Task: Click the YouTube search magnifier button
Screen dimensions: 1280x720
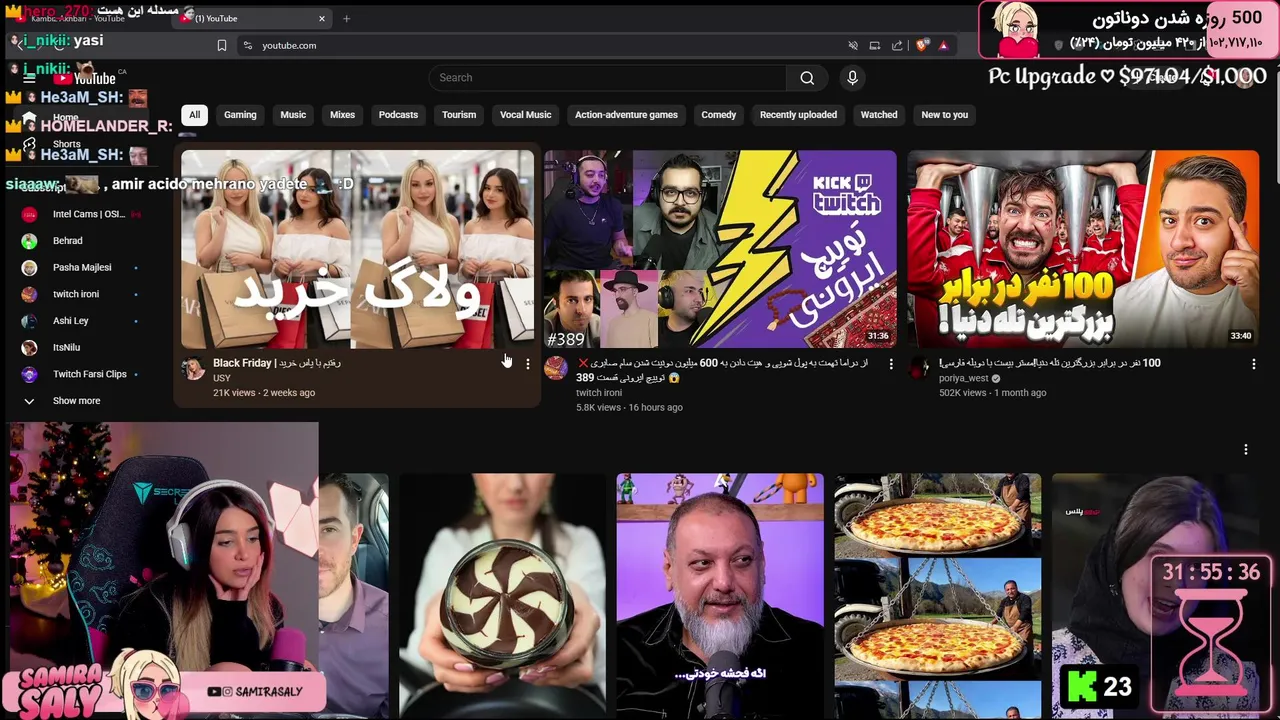Action: [x=807, y=78]
